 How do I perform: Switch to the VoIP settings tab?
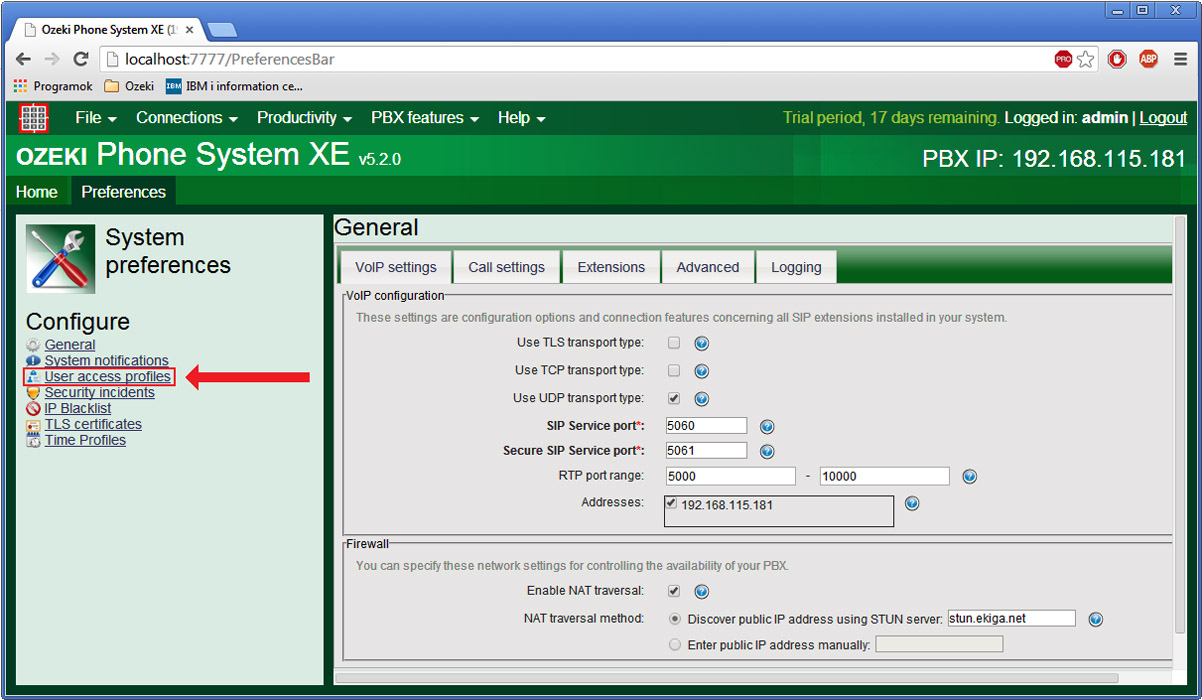(x=396, y=267)
